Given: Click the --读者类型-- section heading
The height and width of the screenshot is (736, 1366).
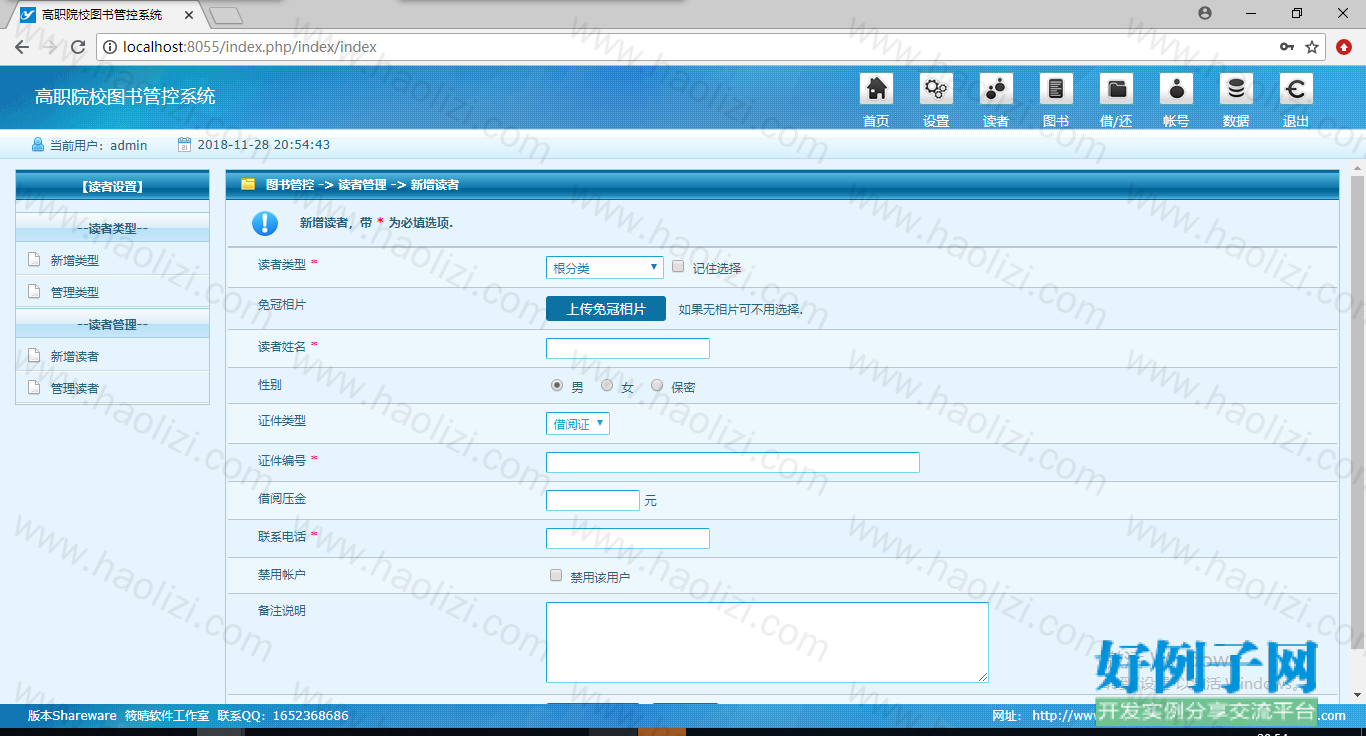Looking at the screenshot, I should pos(112,228).
